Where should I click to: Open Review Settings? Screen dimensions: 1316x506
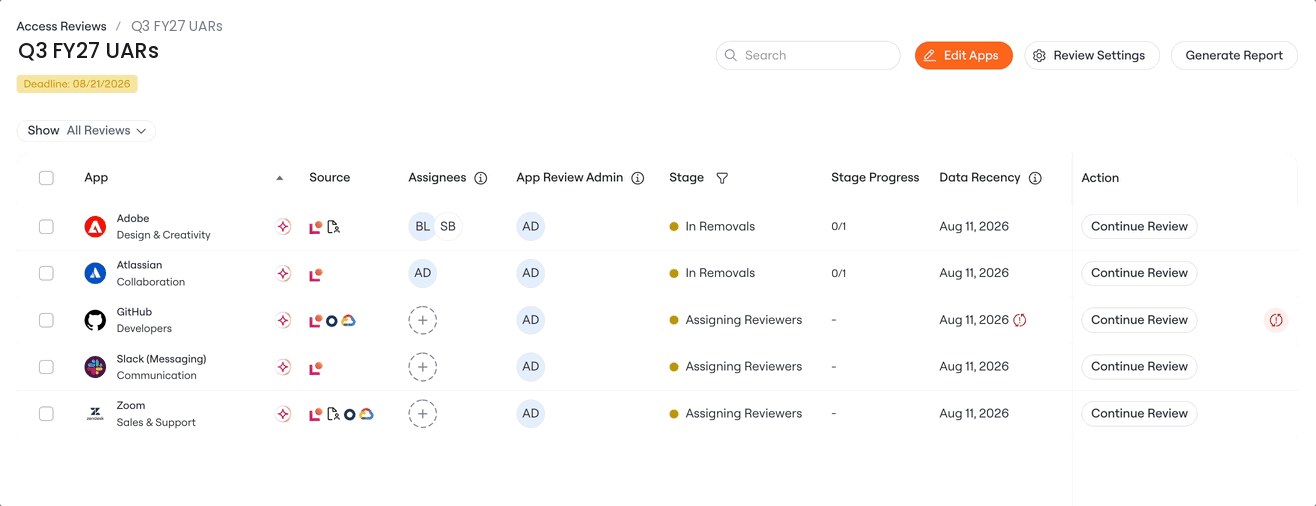point(1091,55)
